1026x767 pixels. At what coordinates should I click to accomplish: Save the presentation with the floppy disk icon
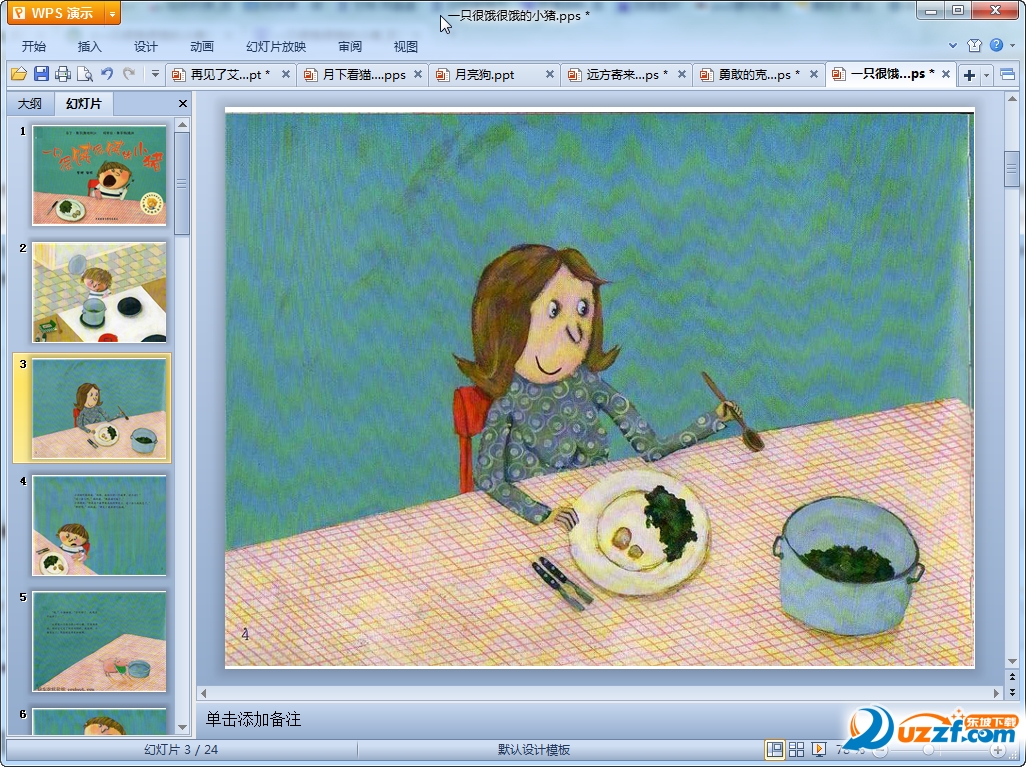(41, 74)
